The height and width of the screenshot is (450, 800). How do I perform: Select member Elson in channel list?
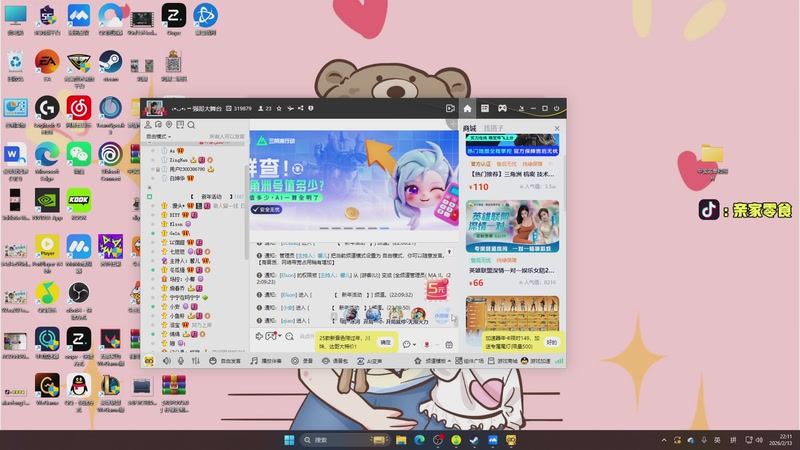pyautogui.click(x=176, y=224)
